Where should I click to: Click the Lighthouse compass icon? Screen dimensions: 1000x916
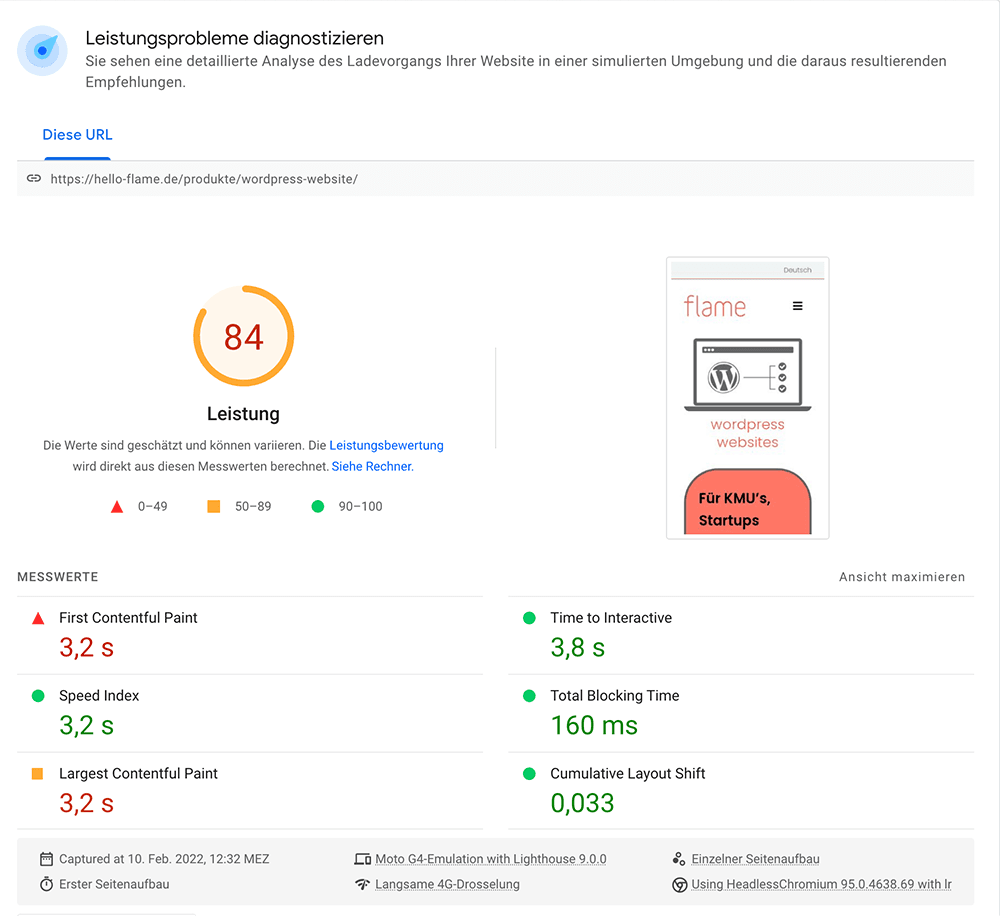click(x=42, y=50)
